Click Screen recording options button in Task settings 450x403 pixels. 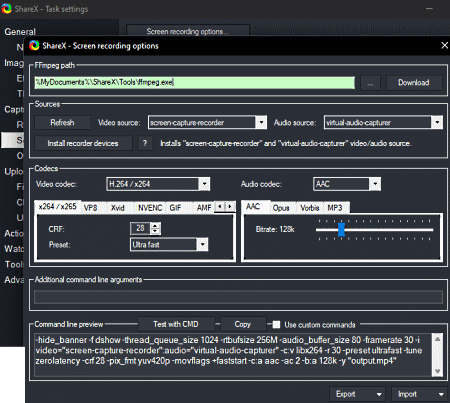point(188,31)
